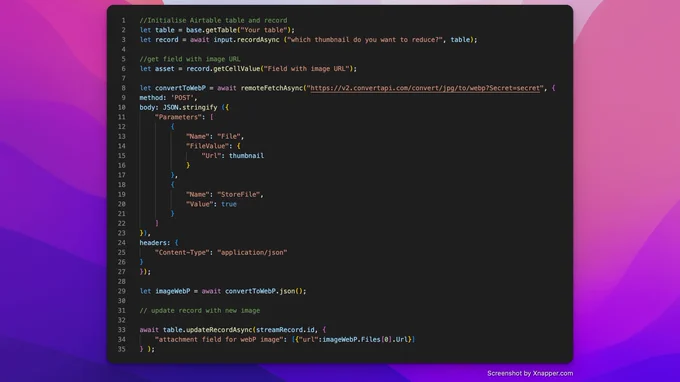Click the "thumbnail" variable on line 15
The image size is (680, 382).
(x=246, y=156)
